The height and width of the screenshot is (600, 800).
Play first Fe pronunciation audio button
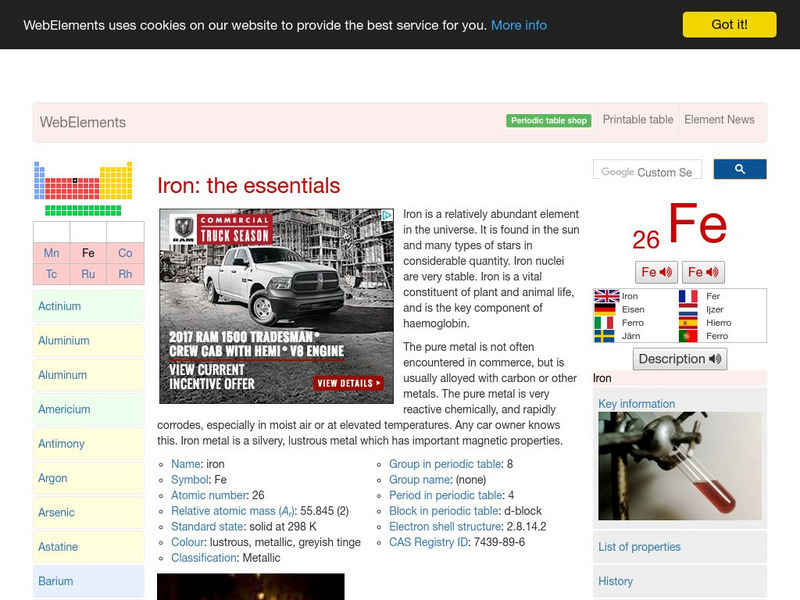pos(656,272)
